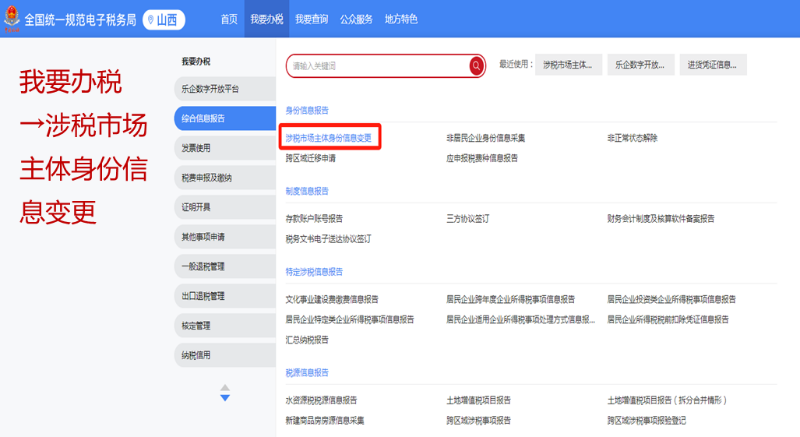Select 证明开具 in the left sidebar
The width and height of the screenshot is (800, 437).
tap(197, 207)
